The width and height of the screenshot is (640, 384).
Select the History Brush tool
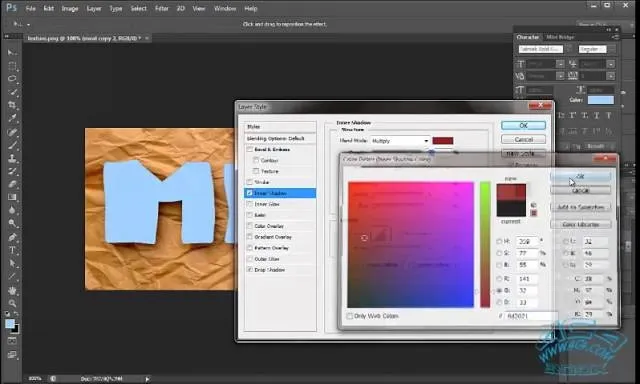[x=12, y=171]
